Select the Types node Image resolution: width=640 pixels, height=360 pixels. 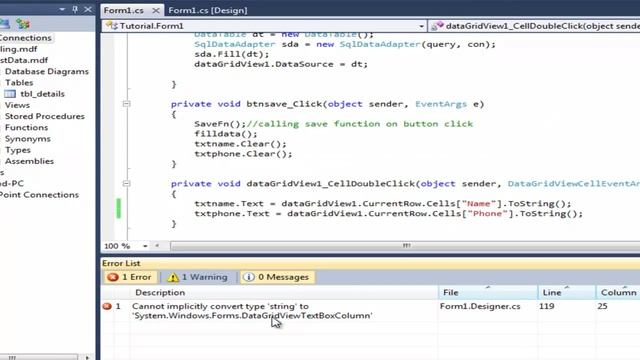click(18, 150)
